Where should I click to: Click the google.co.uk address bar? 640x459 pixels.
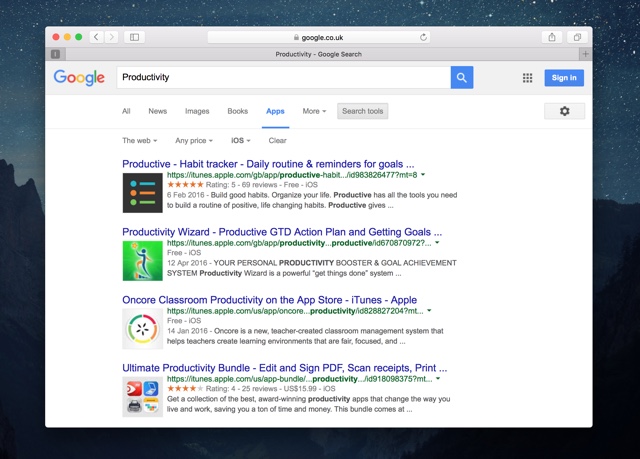coord(318,37)
